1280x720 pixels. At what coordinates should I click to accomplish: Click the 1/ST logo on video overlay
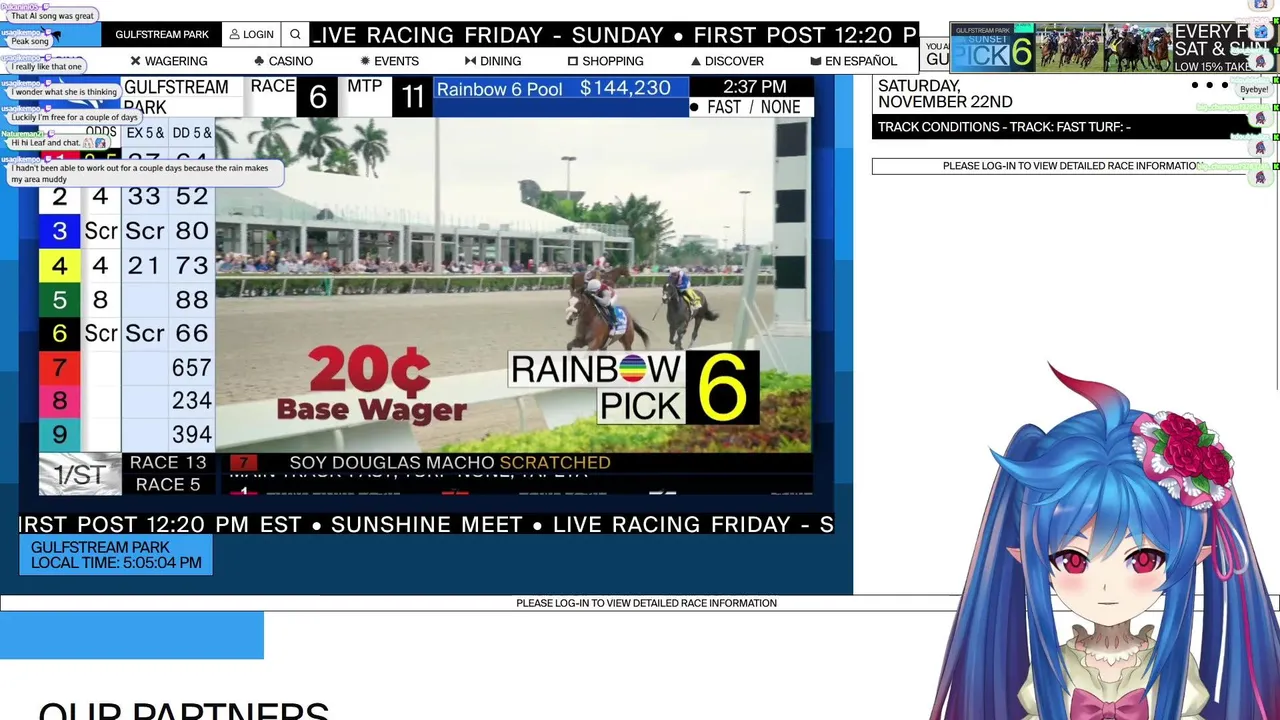point(79,474)
